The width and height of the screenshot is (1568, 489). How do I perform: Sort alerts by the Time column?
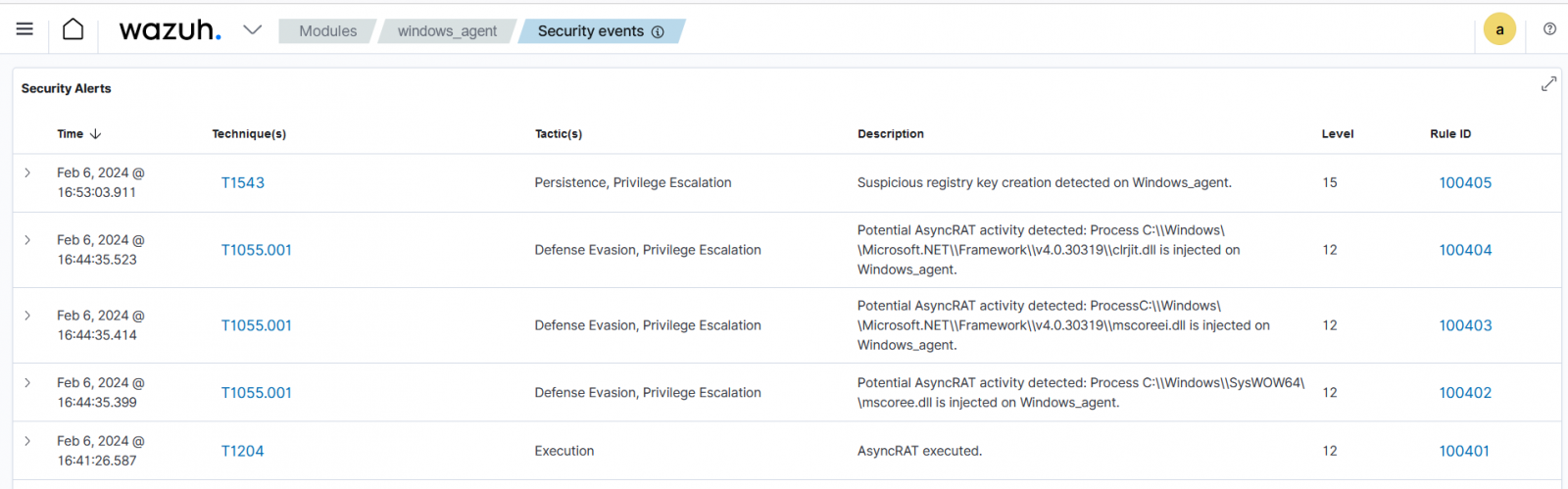(x=70, y=134)
